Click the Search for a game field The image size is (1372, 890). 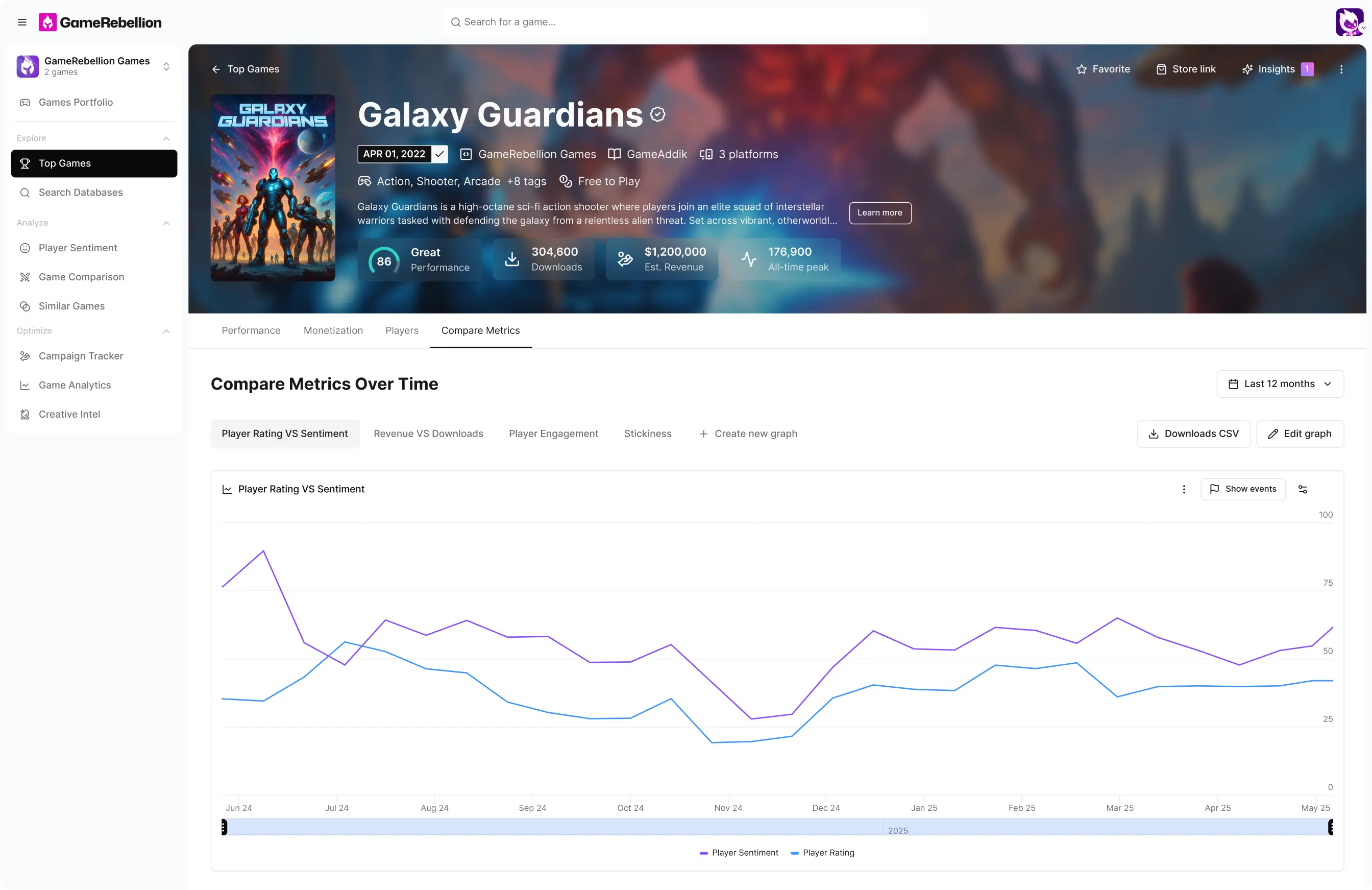pyautogui.click(x=685, y=22)
